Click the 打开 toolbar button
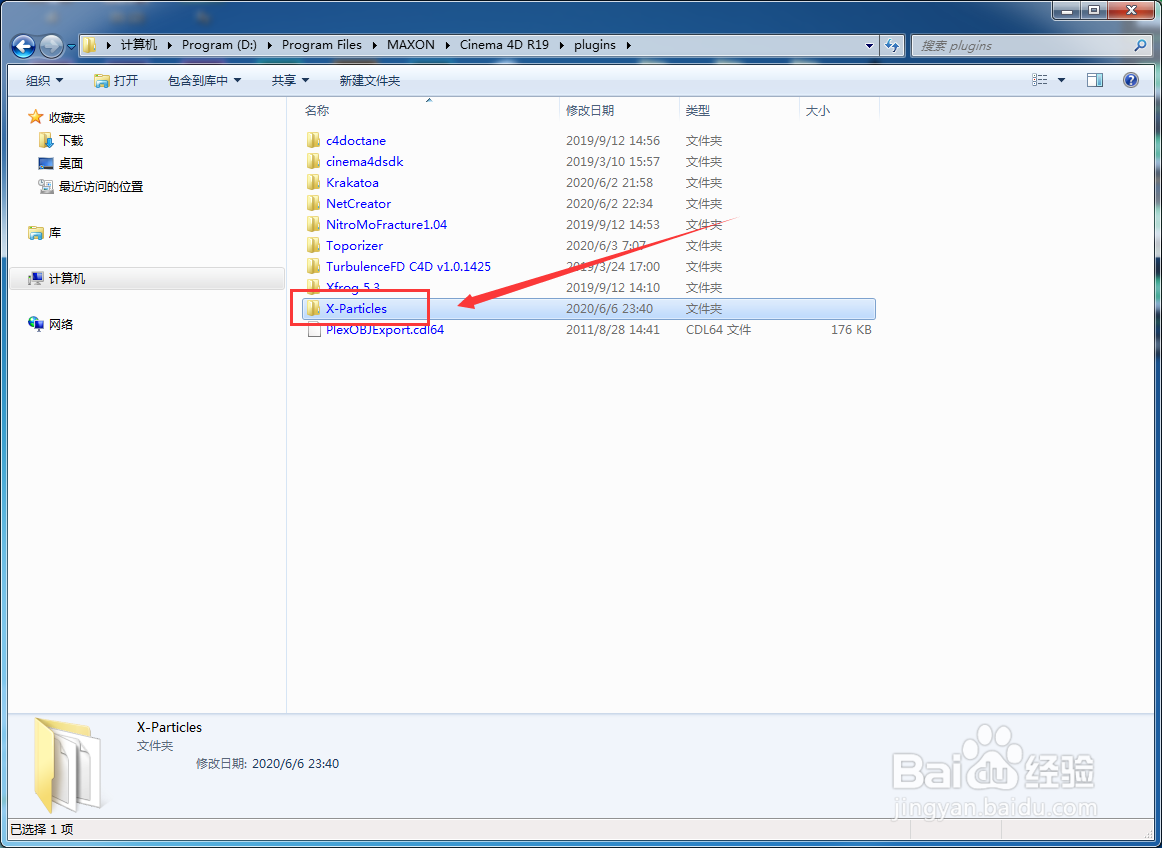Screen dimensions: 1162x848 [x=116, y=80]
